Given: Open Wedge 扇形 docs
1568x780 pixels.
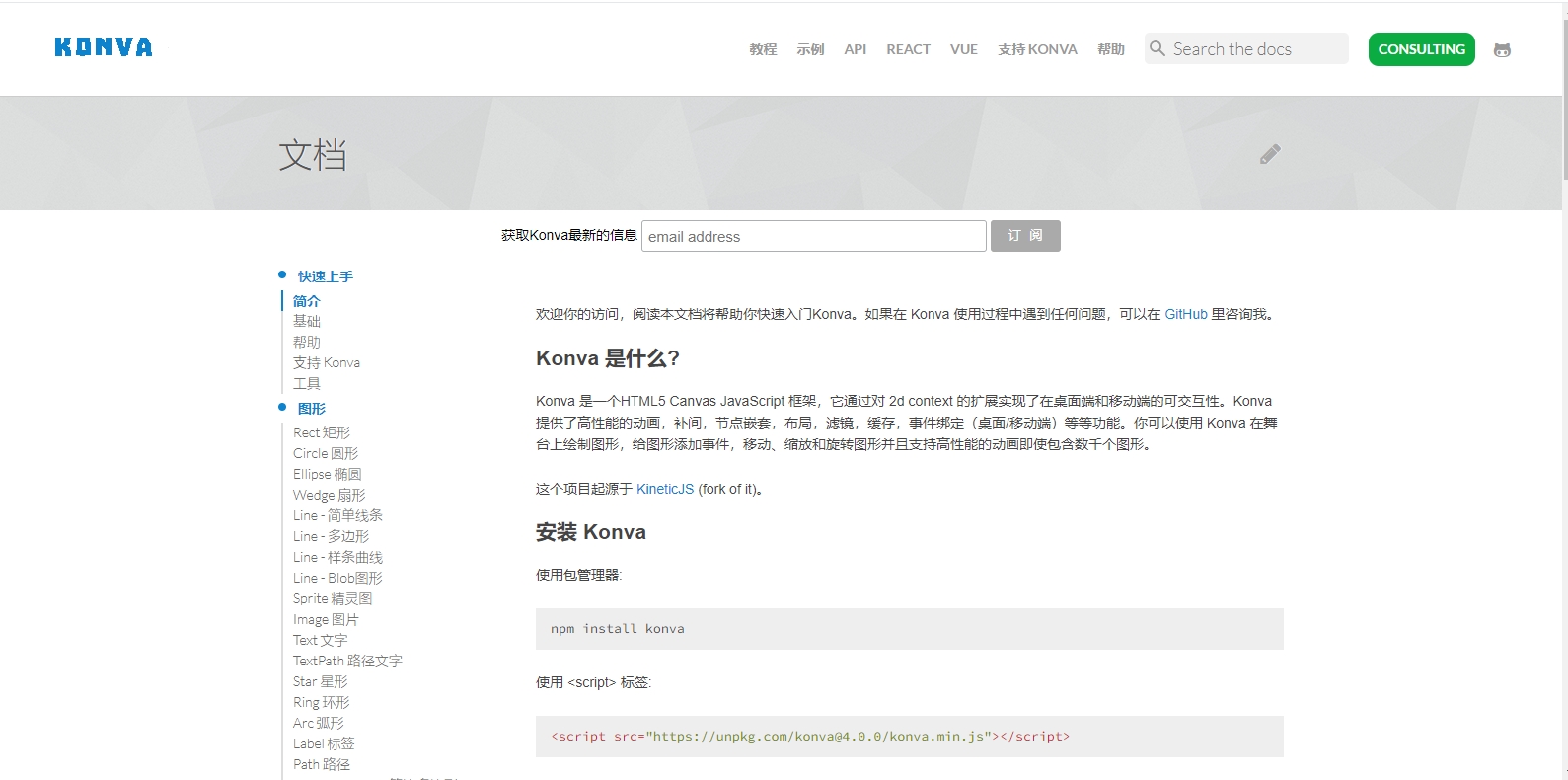Looking at the screenshot, I should click(x=330, y=495).
